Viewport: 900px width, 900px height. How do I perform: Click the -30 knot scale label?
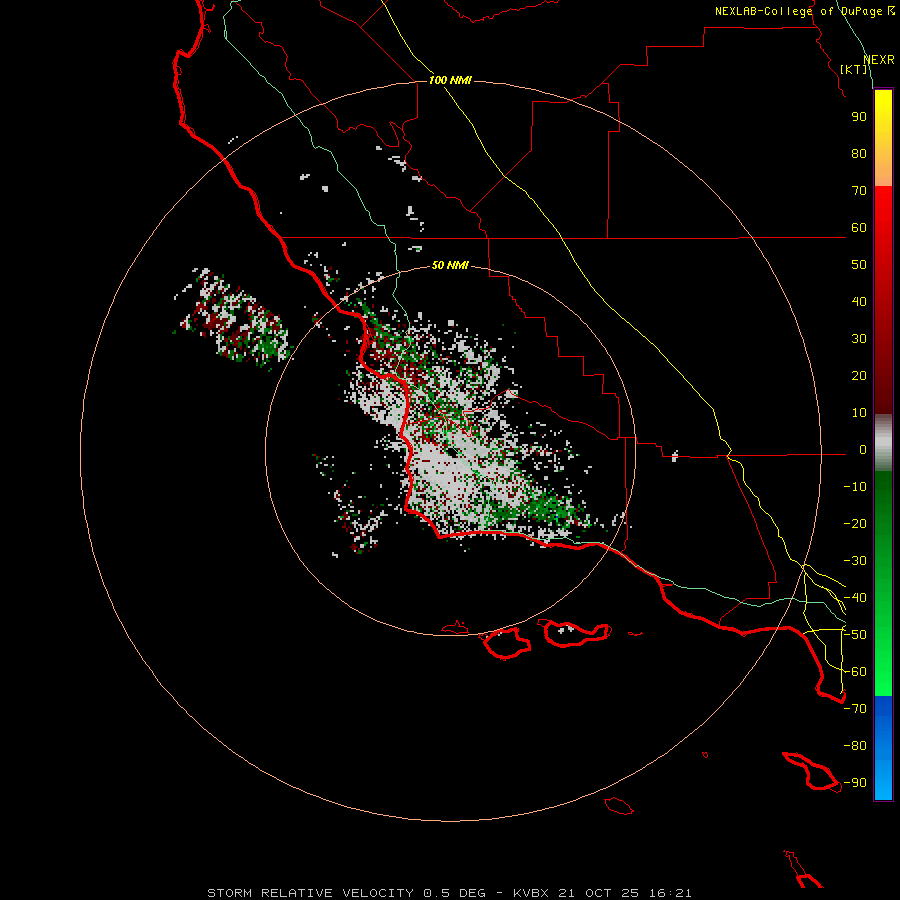(x=855, y=561)
